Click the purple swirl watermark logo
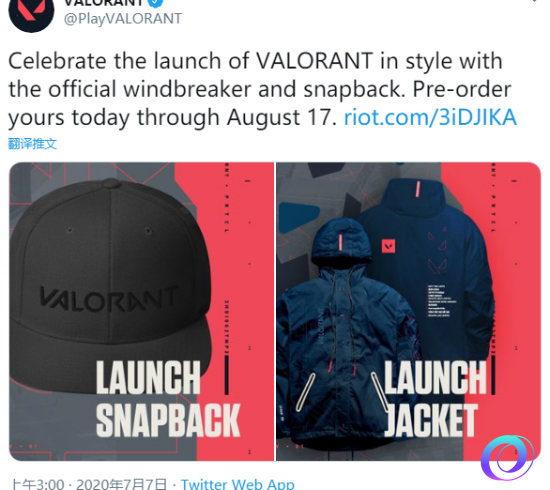Viewport: 550px width, 490px height. click(508, 458)
